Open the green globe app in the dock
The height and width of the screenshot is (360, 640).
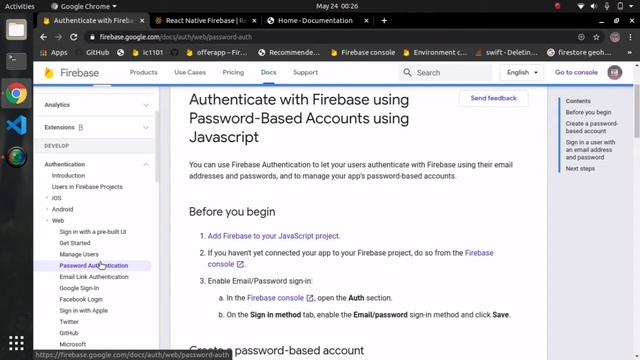[x=16, y=157]
